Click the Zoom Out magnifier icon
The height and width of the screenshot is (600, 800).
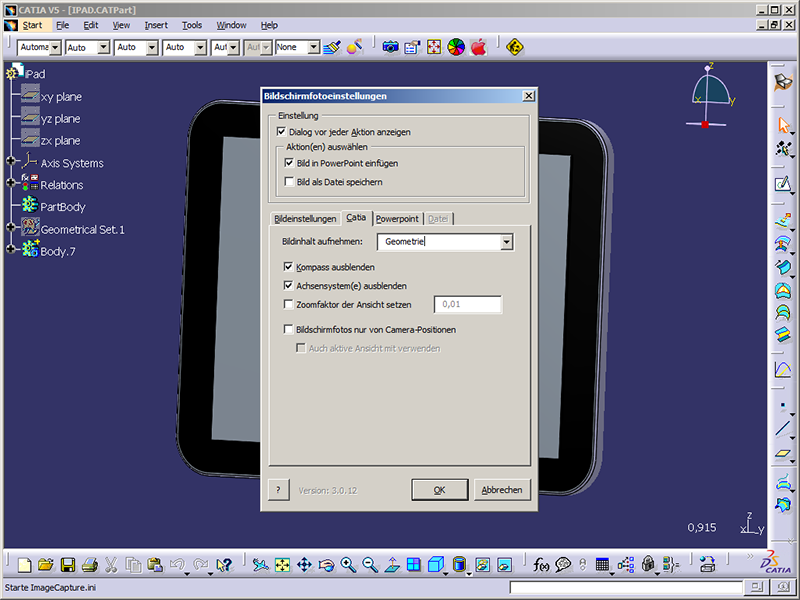pyautogui.click(x=370, y=564)
